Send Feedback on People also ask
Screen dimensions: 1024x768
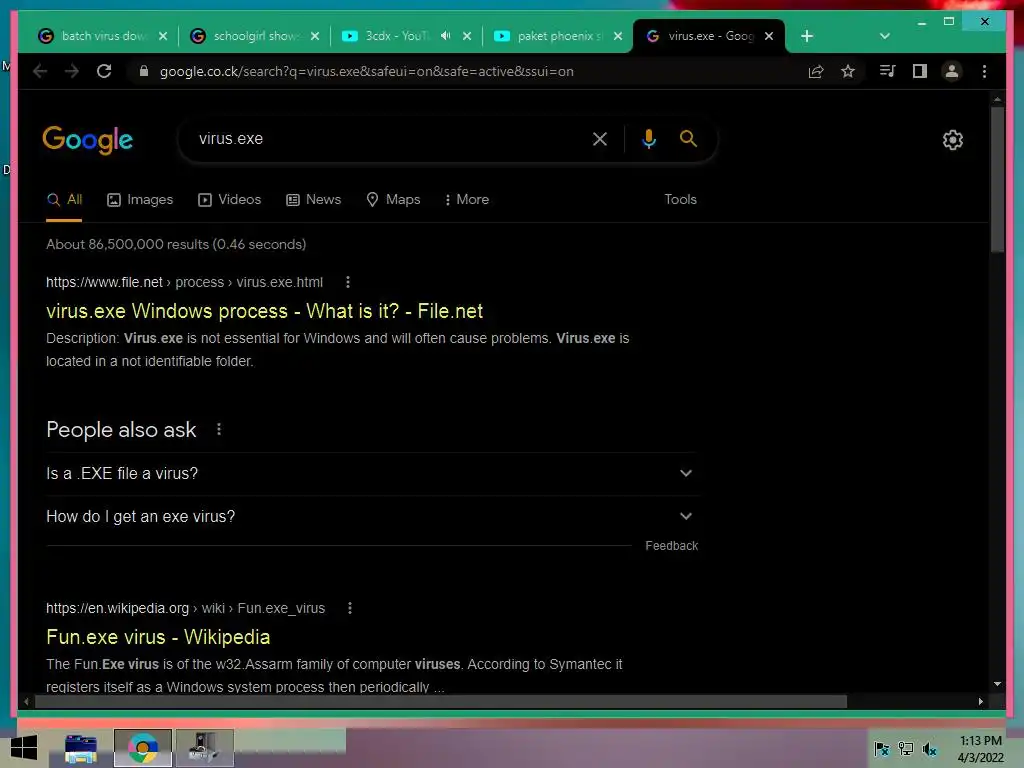click(x=671, y=546)
